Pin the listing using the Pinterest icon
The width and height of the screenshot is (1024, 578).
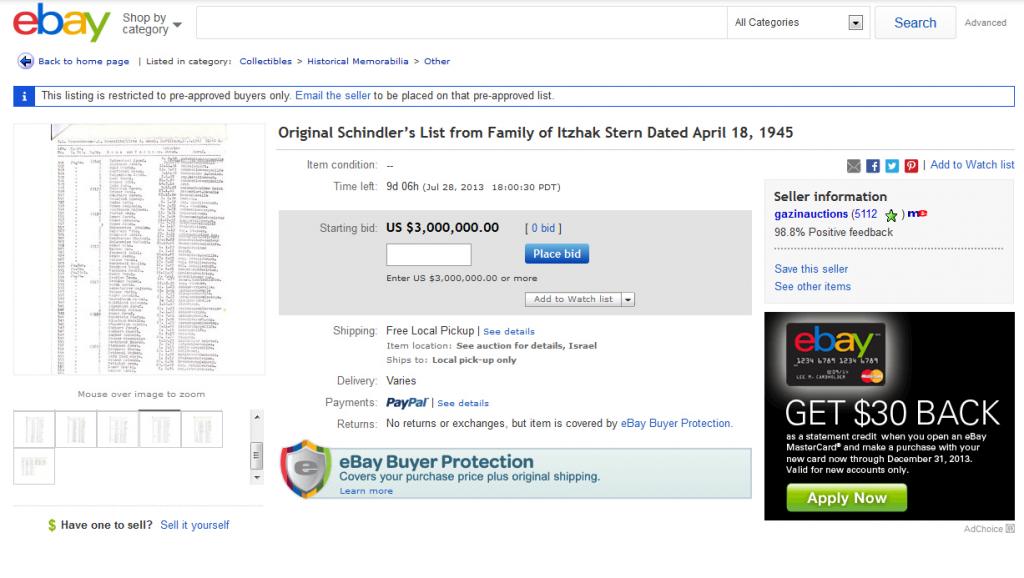click(910, 165)
